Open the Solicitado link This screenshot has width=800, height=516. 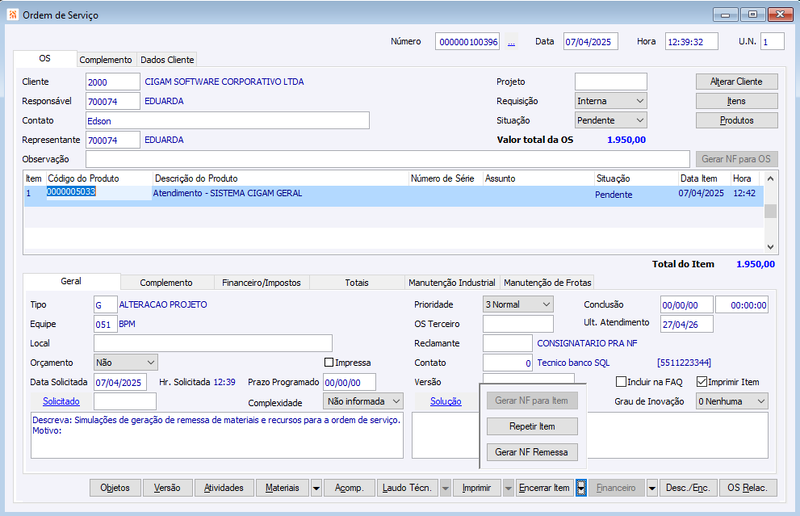(61, 402)
